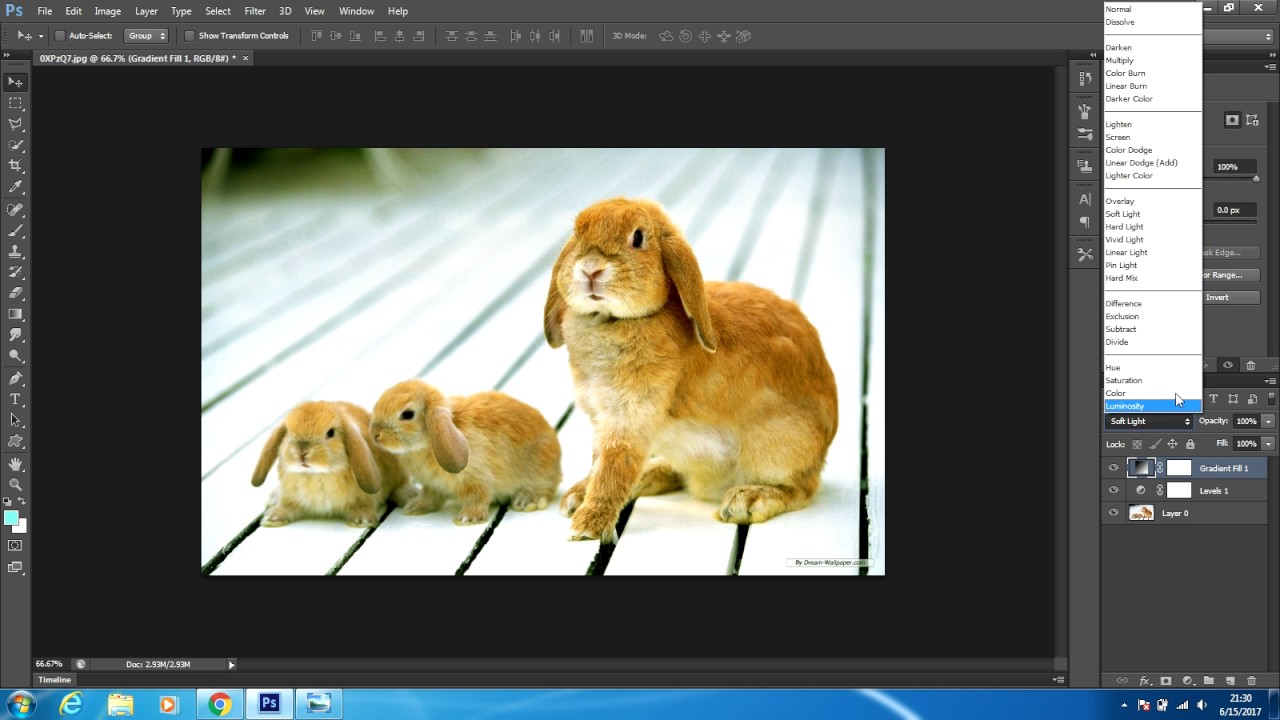The height and width of the screenshot is (720, 1280).
Task: Select the Spot Healing Brush tool
Action: [15, 210]
